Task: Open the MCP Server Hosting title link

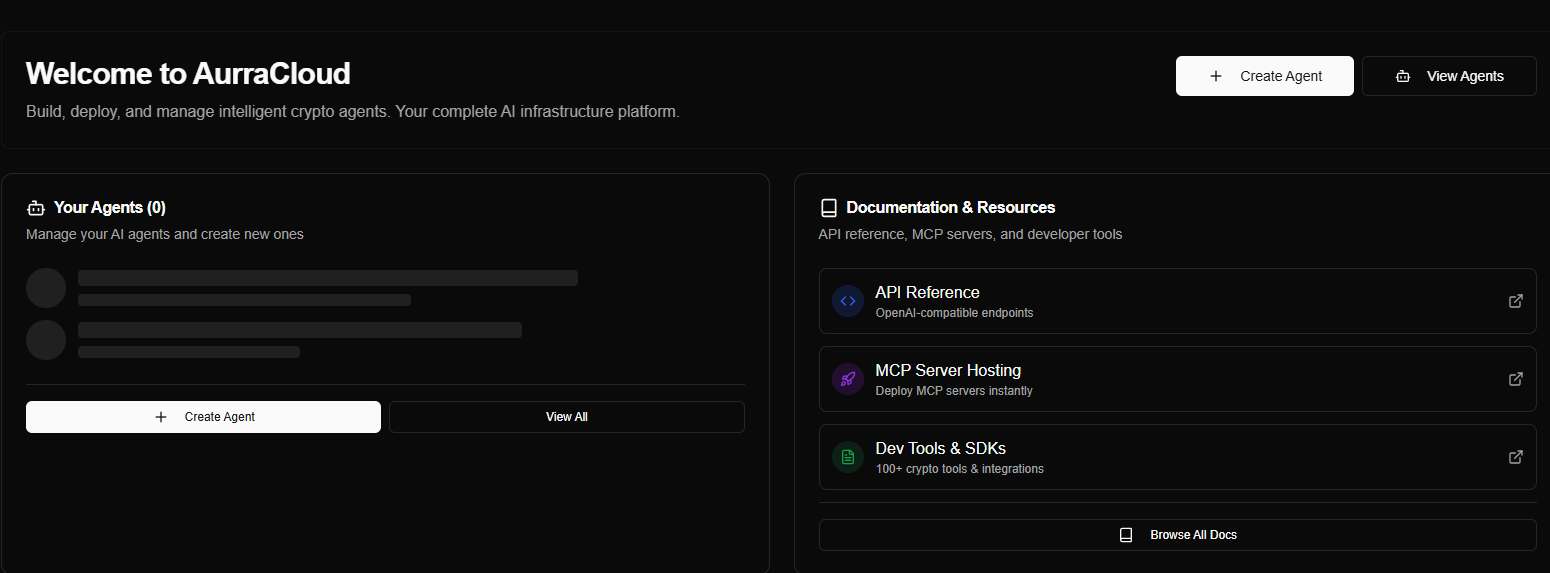Action: pos(947,370)
